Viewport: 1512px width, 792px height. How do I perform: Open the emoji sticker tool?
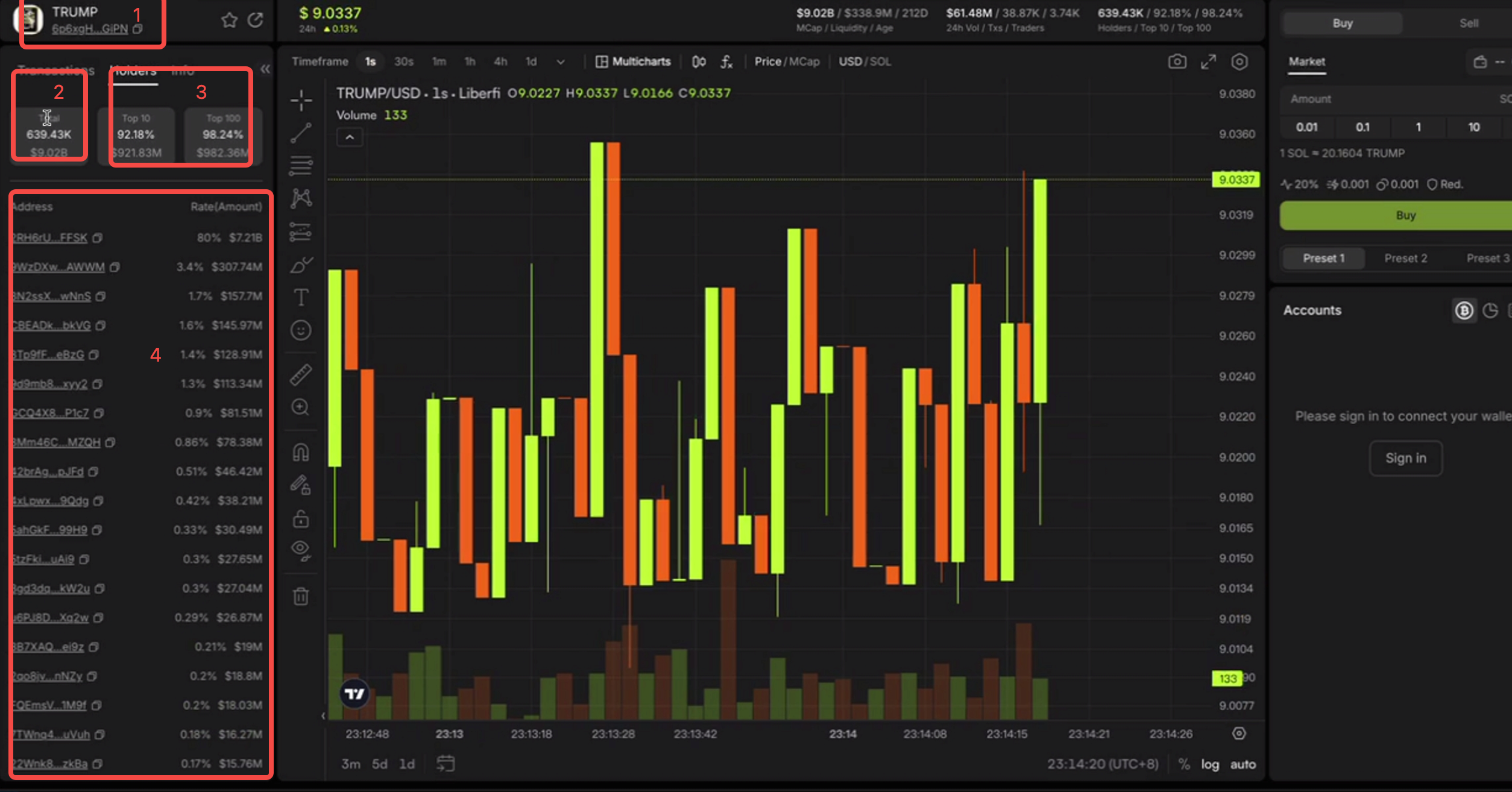click(301, 330)
